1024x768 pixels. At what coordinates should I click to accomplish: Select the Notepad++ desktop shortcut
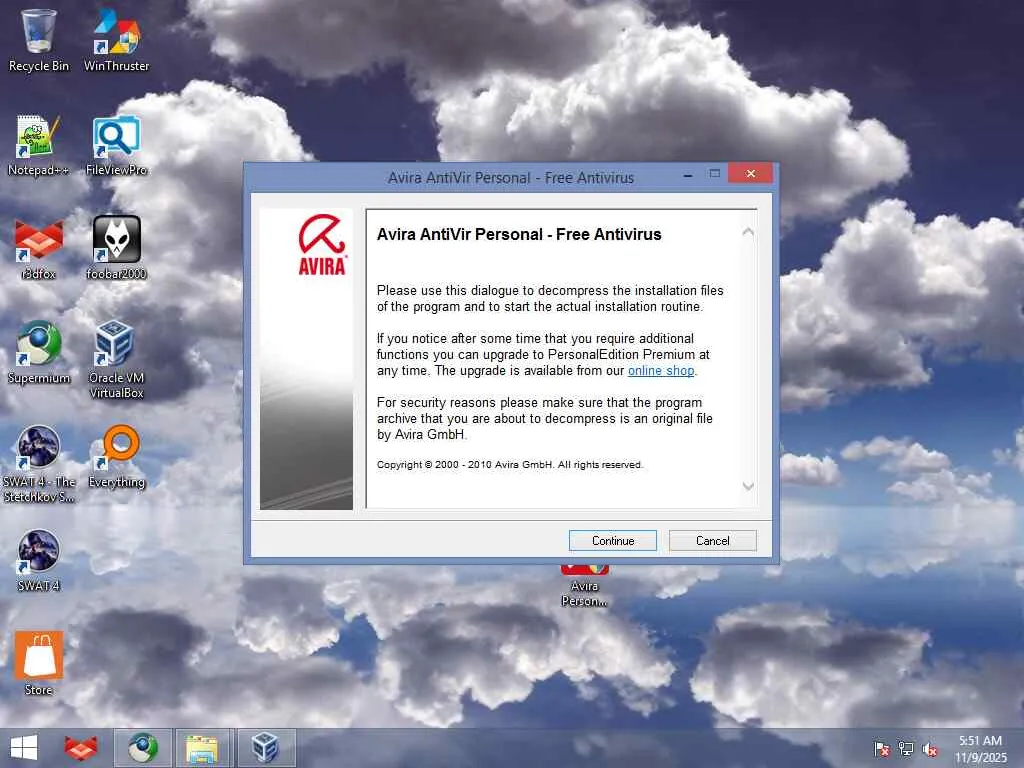[39, 145]
